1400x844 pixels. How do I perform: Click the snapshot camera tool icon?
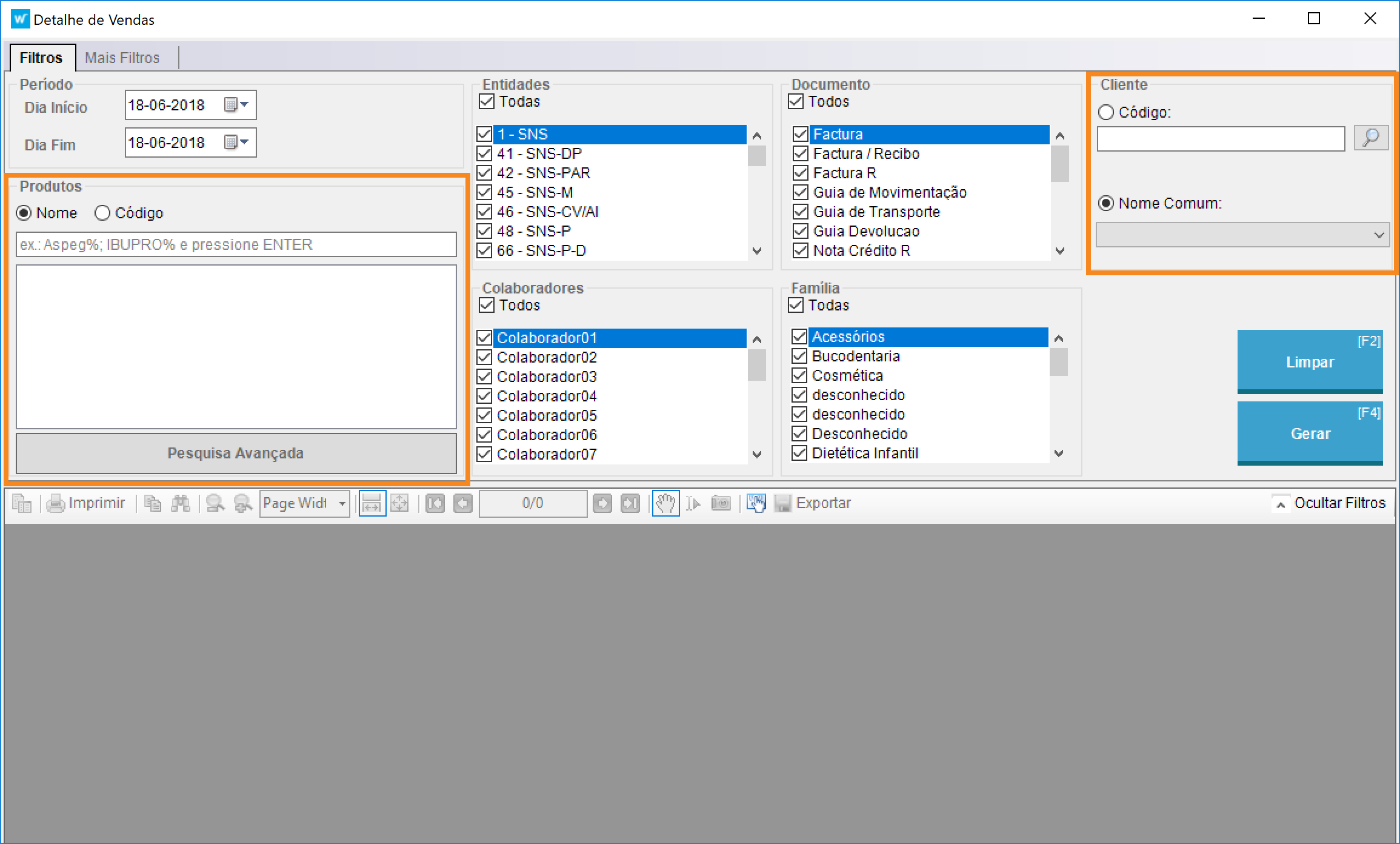pos(721,503)
